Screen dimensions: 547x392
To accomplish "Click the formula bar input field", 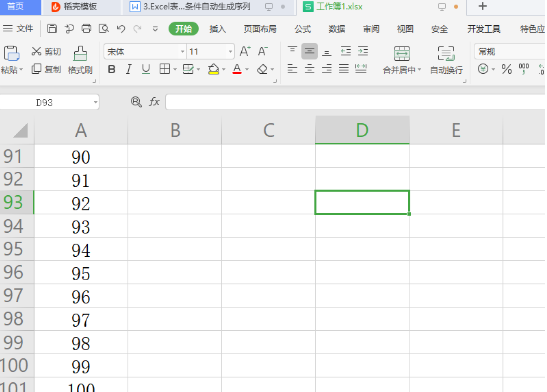I will (x=355, y=102).
